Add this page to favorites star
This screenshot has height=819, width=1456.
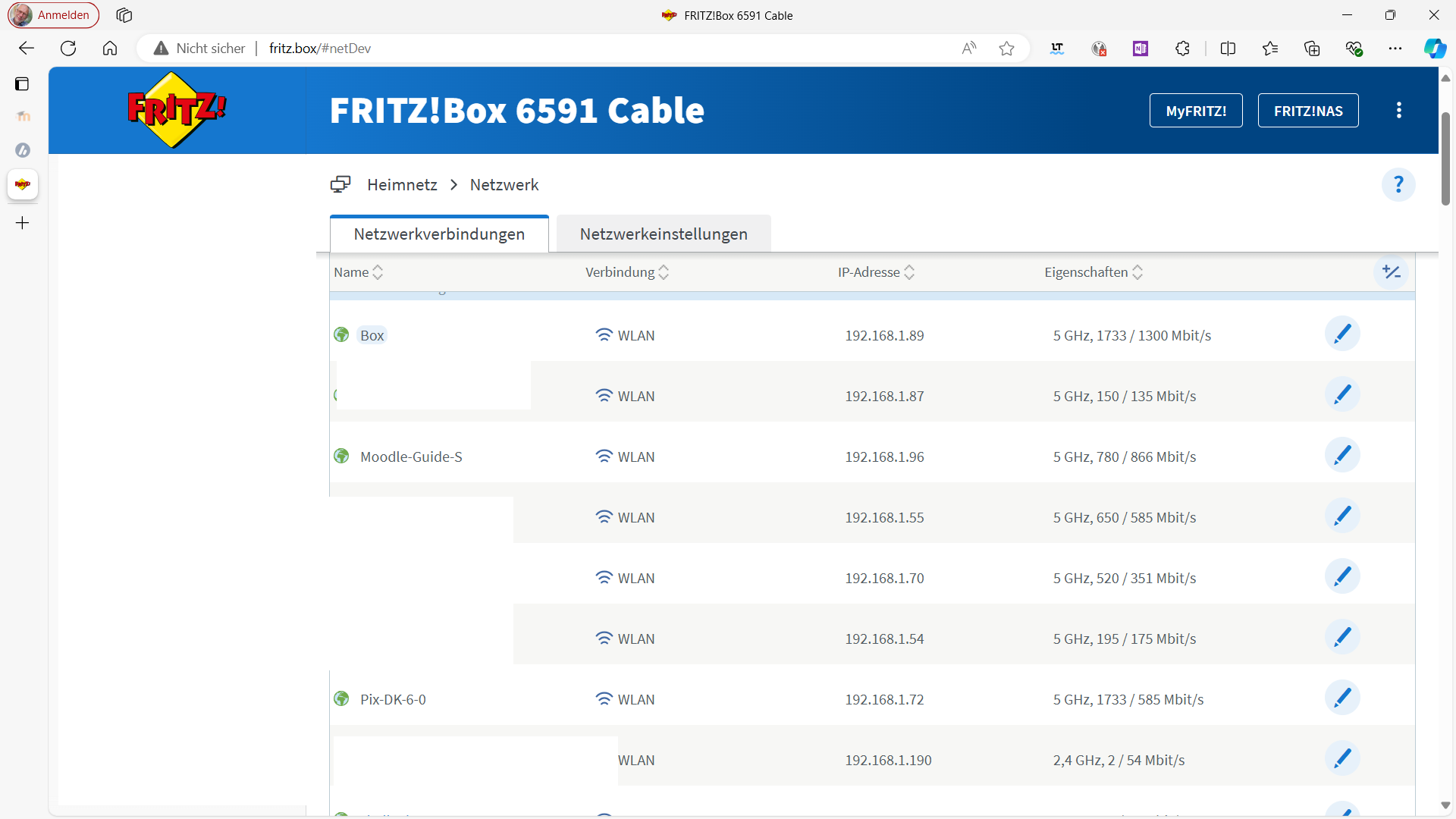tap(1006, 49)
